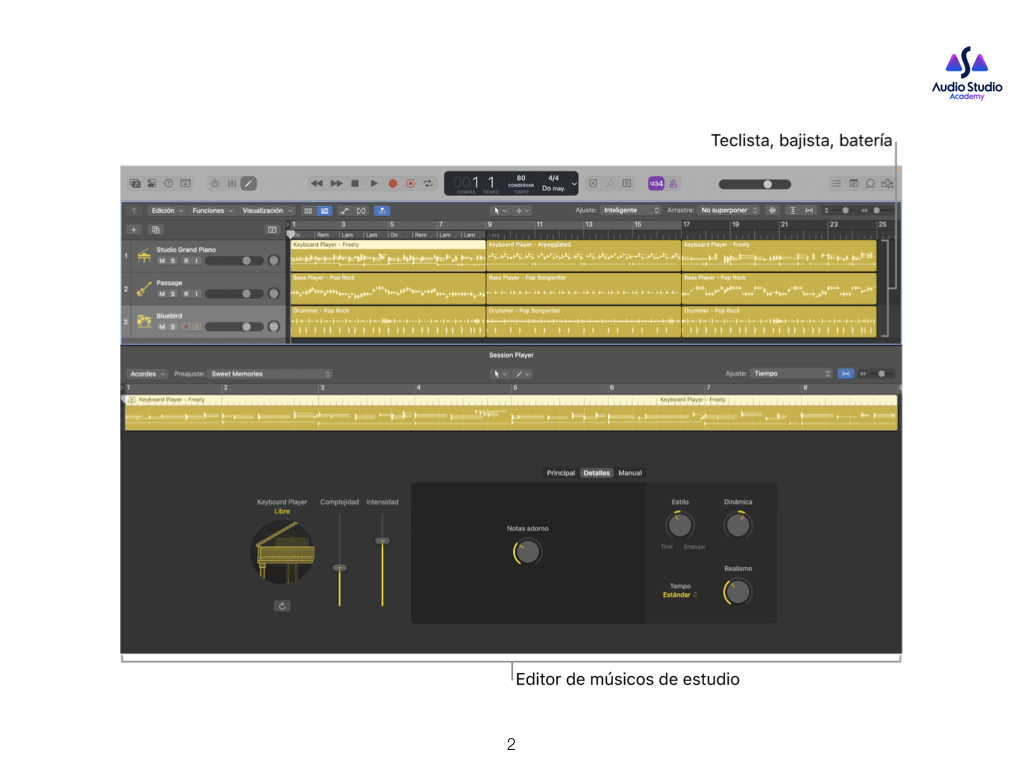Open the Browsers media icon

click(x=887, y=184)
